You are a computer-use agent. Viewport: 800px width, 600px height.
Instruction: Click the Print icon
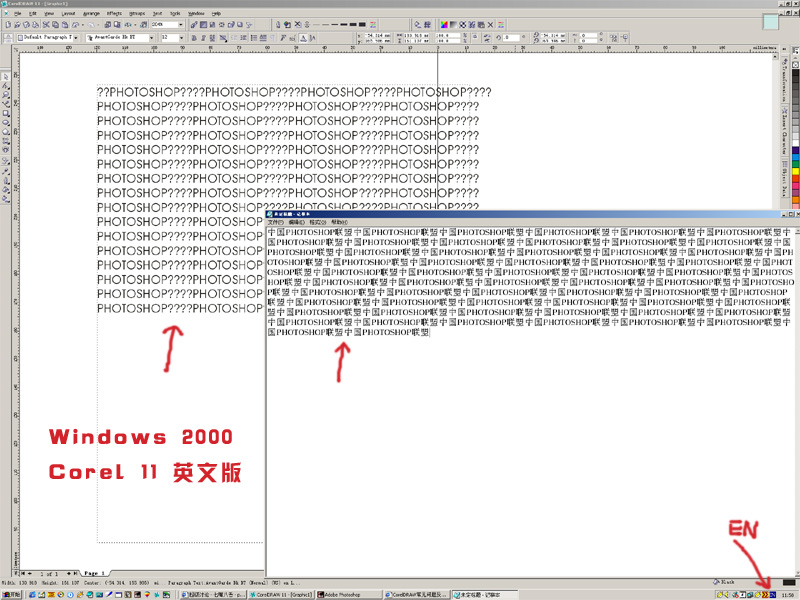coord(35,24)
